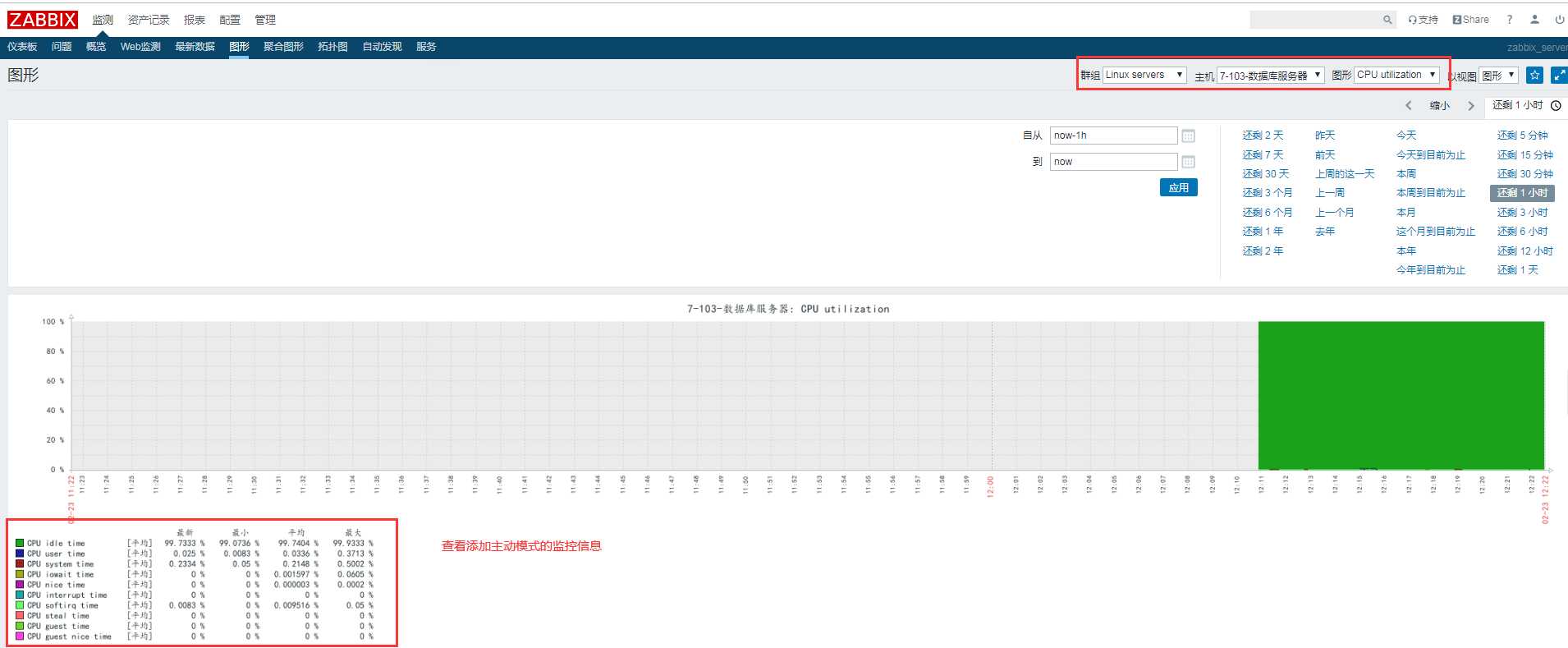Click the CPU user time blue swatch
The height and width of the screenshot is (648, 1568).
[20, 554]
